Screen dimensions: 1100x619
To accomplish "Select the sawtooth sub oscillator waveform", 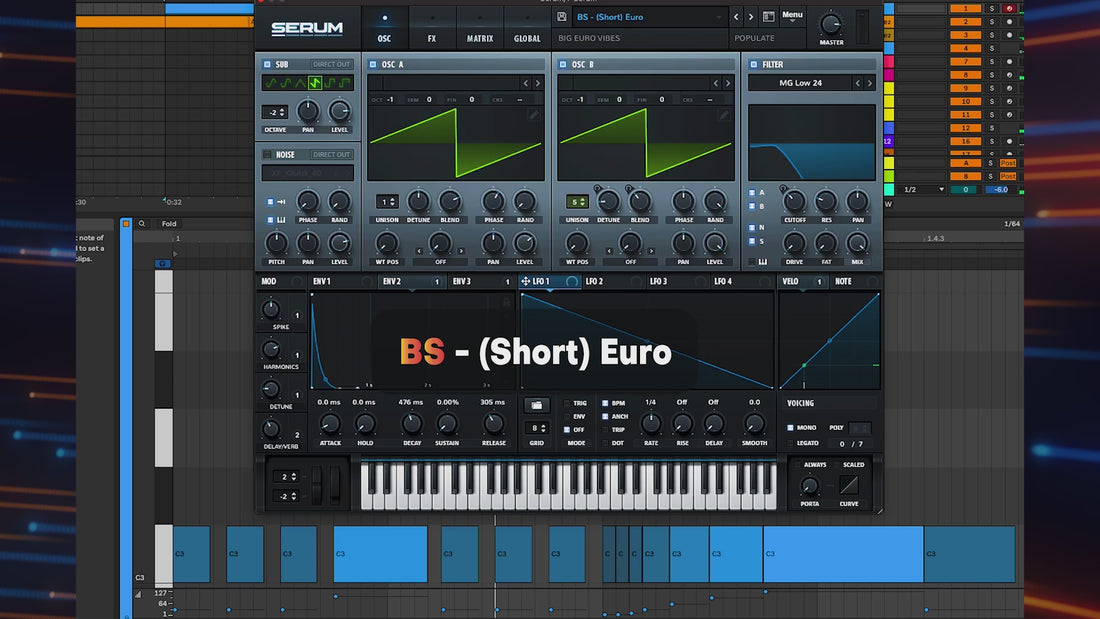I will click(x=315, y=83).
